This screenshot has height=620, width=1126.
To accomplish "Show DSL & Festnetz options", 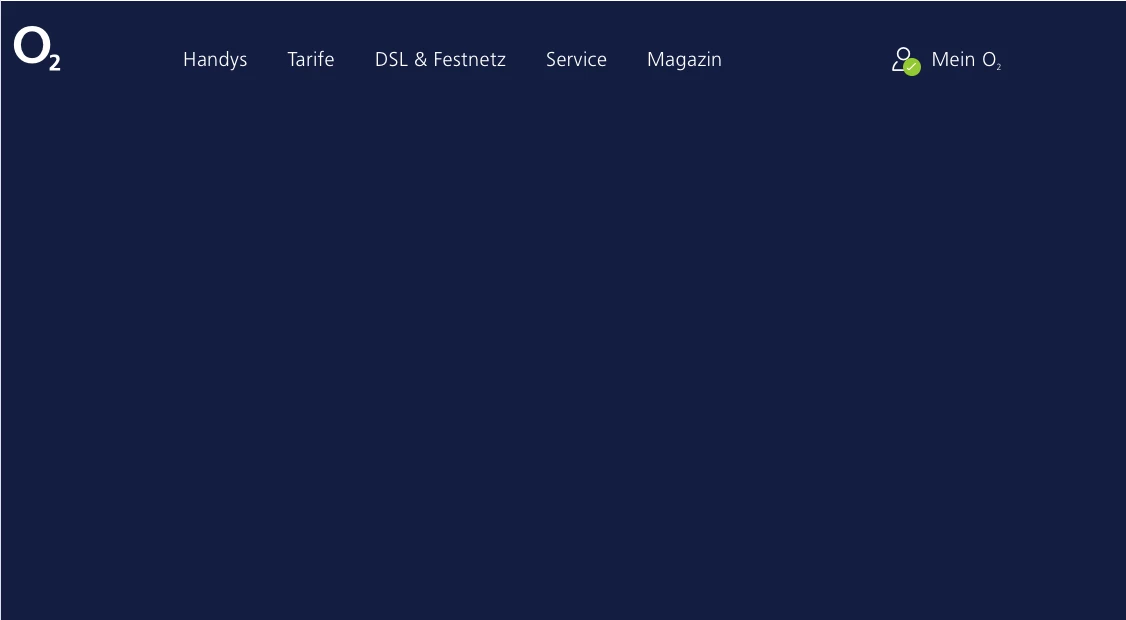I will pos(440,59).
